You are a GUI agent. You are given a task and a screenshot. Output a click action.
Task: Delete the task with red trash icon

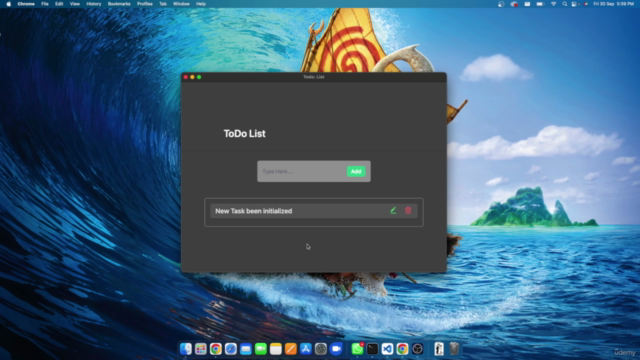tap(408, 211)
